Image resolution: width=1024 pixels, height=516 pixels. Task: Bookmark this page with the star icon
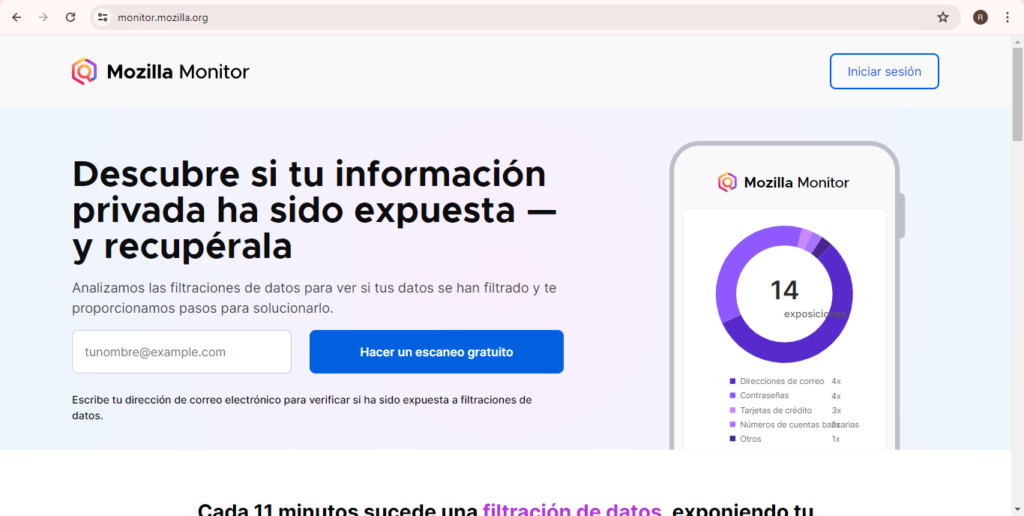coord(943,18)
